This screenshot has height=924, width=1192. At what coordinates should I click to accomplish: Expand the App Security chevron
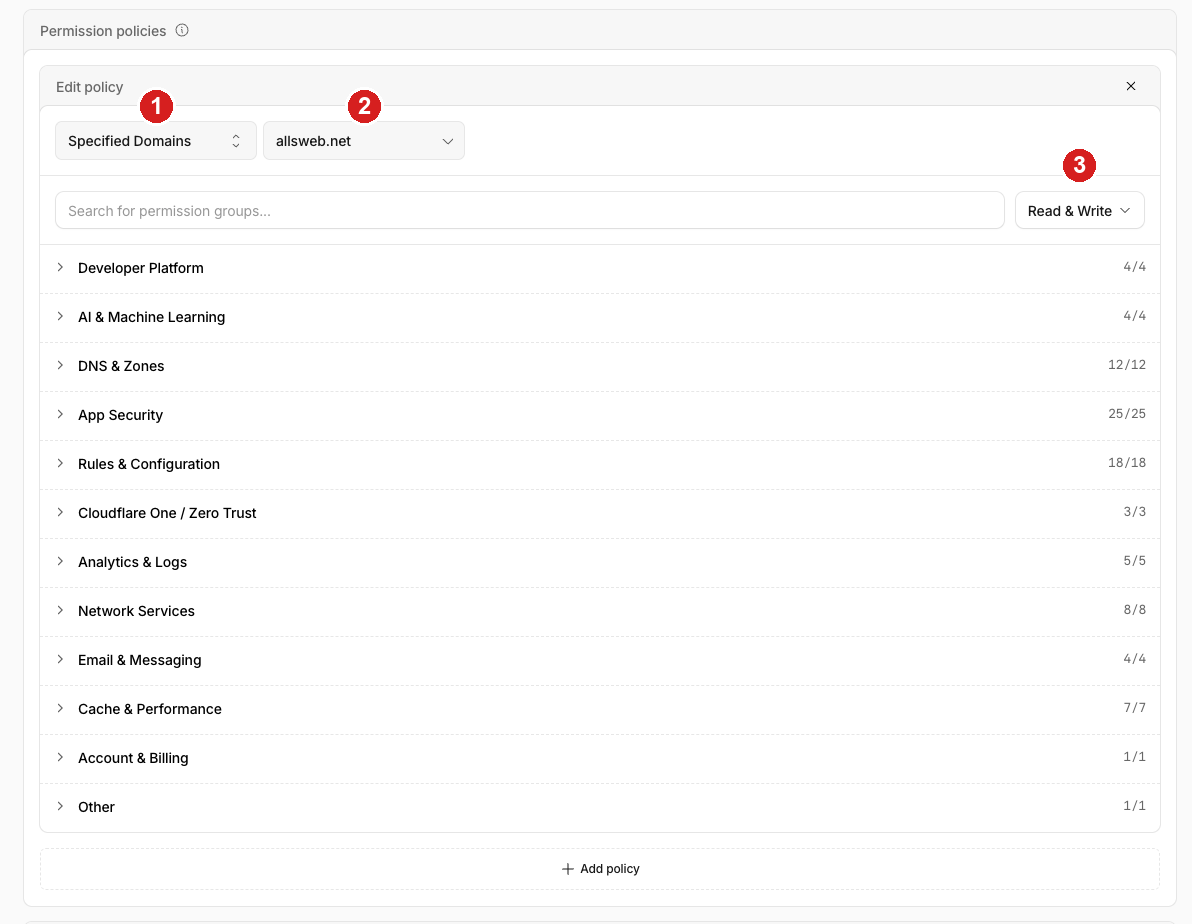pyautogui.click(x=60, y=414)
